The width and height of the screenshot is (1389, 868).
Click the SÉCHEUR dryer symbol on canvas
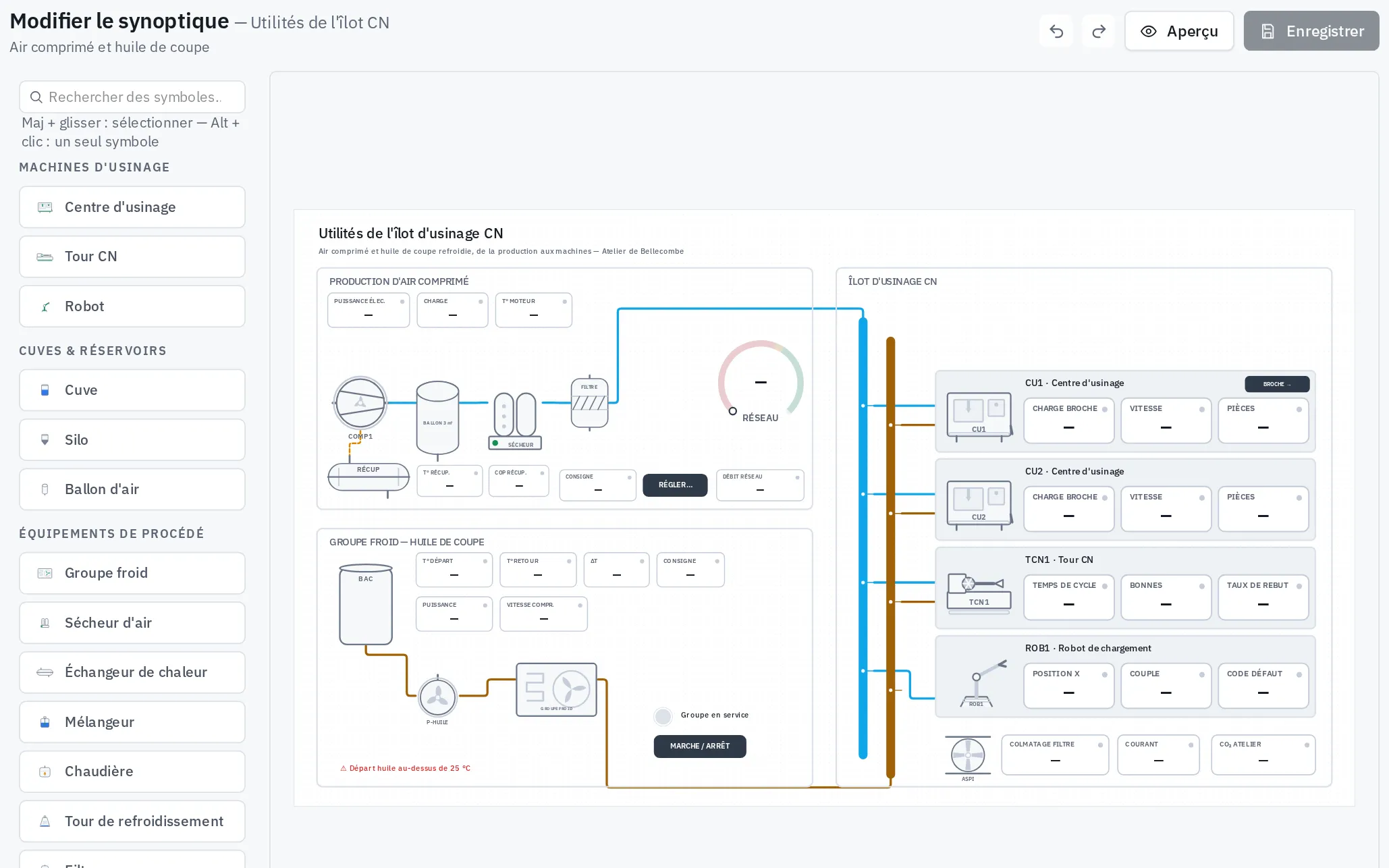(515, 421)
